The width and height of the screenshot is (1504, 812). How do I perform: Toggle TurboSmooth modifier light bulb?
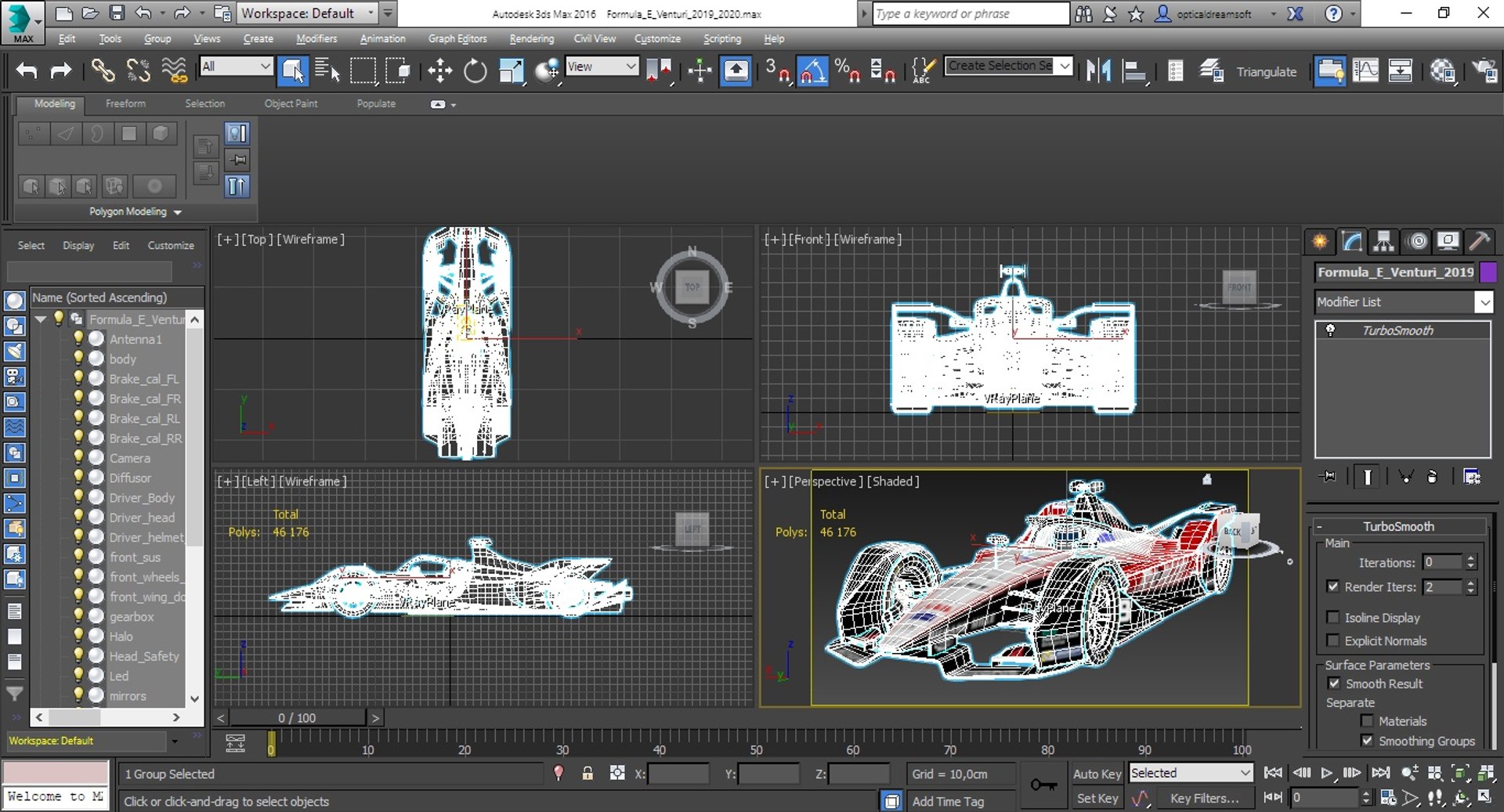1330,330
